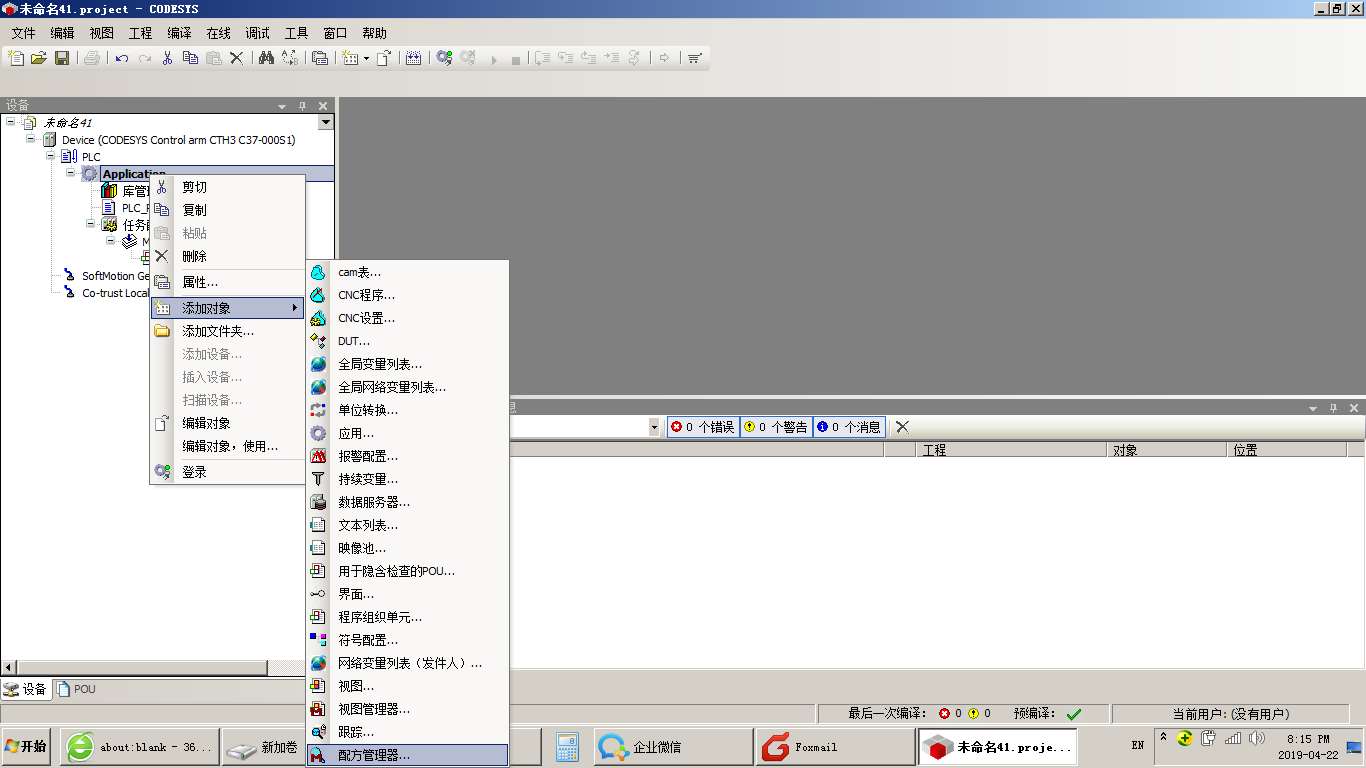Screen dimensions: 1366x768
Task: Select the Device (CODESYS Control arm) tree row
Action: (178, 140)
